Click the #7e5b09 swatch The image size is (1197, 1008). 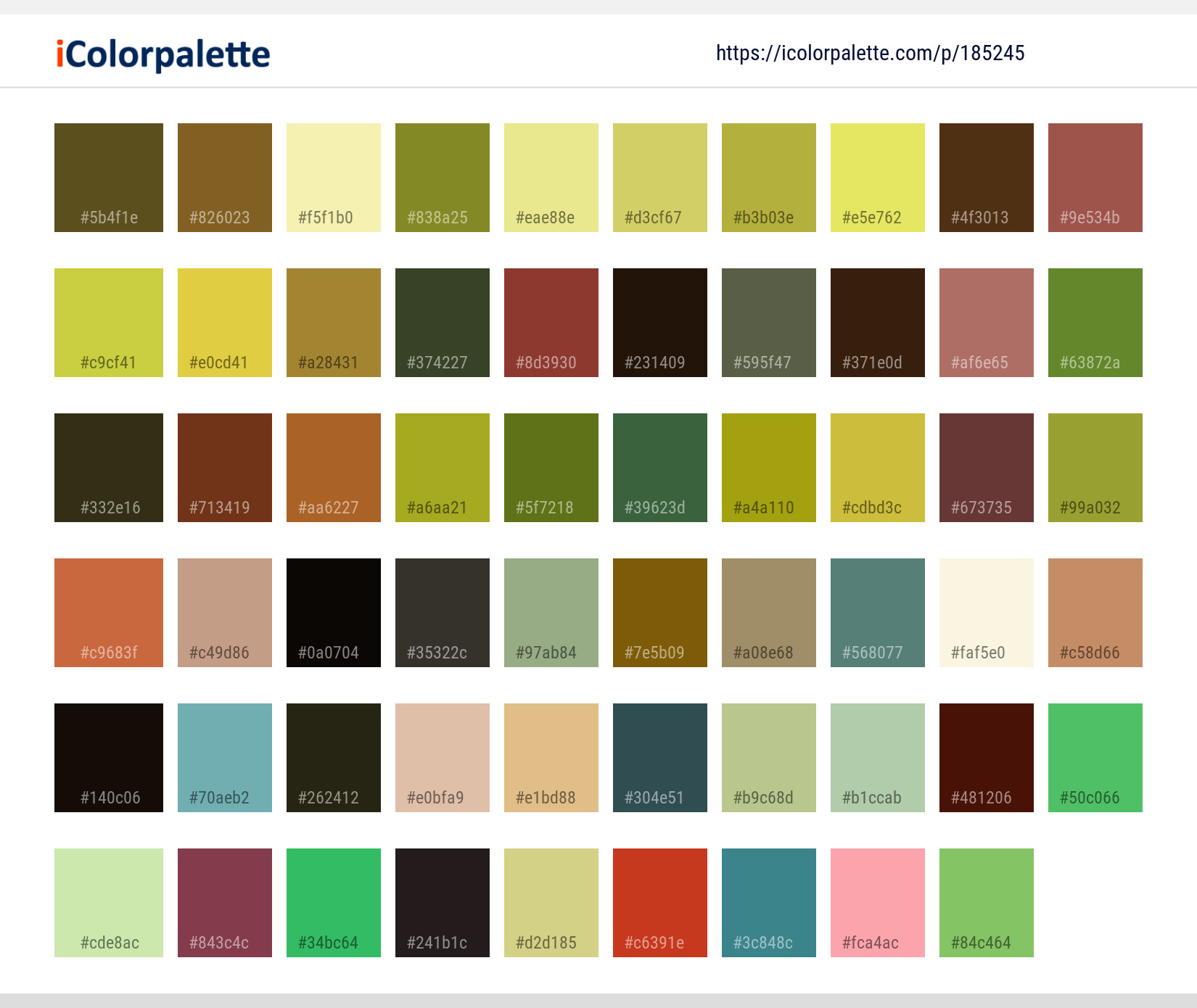[x=660, y=613]
